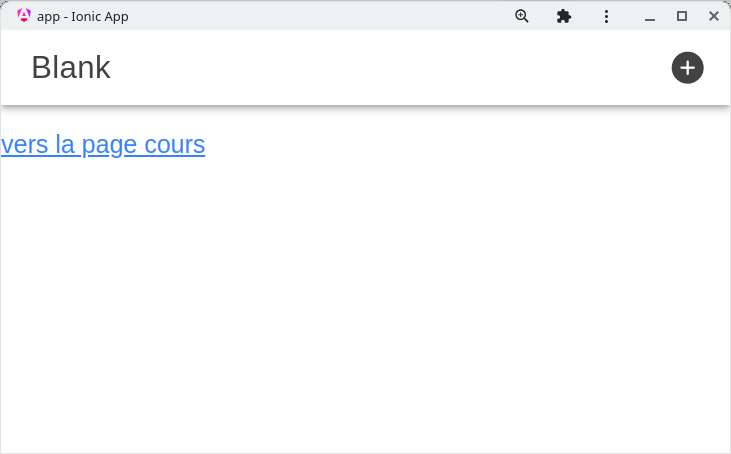Screen dimensions: 731x454
Task: Open the extensions puzzle piece icon
Action: click(x=563, y=16)
